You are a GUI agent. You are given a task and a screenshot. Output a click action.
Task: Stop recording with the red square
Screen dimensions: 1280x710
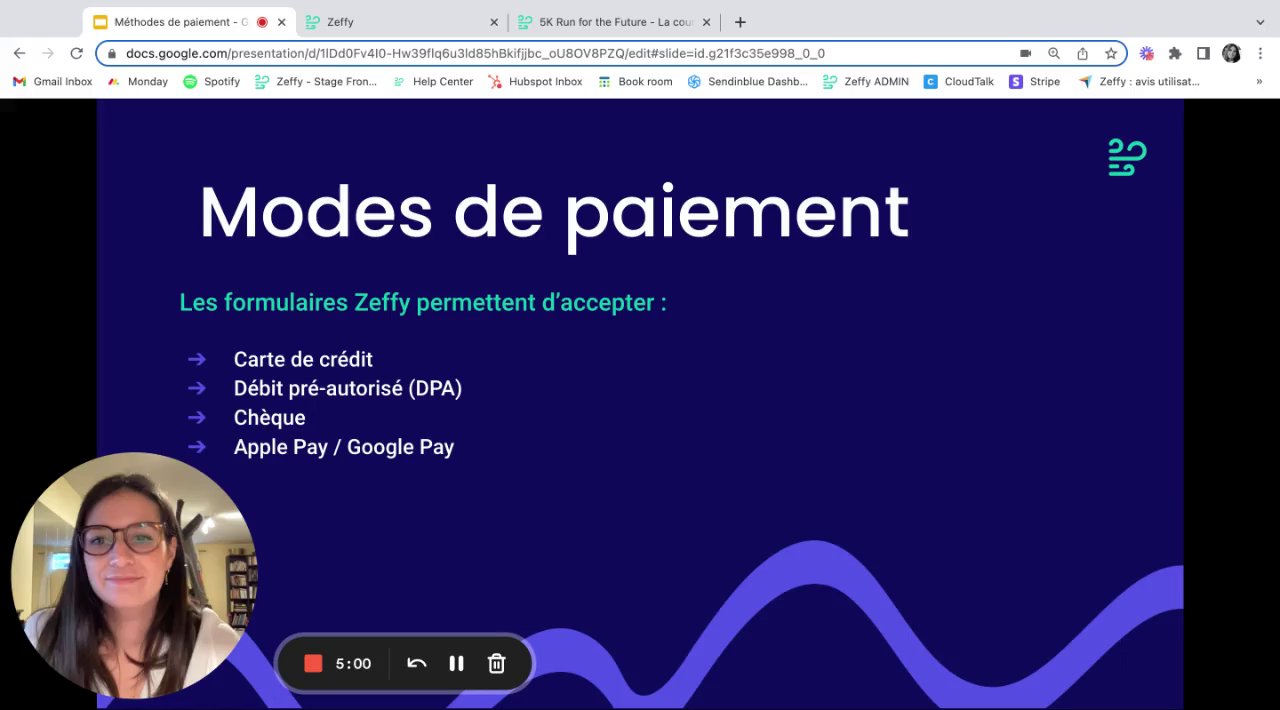[313, 663]
